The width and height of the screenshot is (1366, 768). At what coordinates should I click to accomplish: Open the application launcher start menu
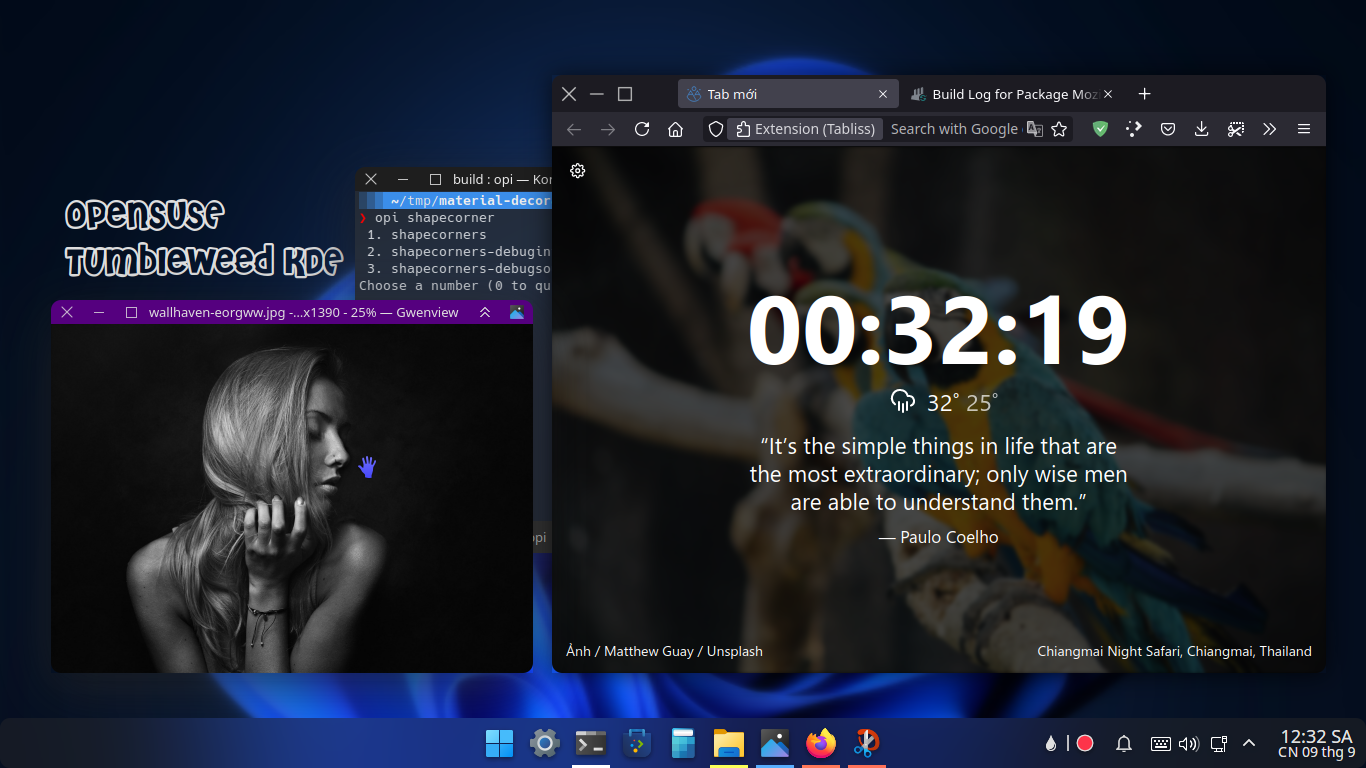[499, 743]
